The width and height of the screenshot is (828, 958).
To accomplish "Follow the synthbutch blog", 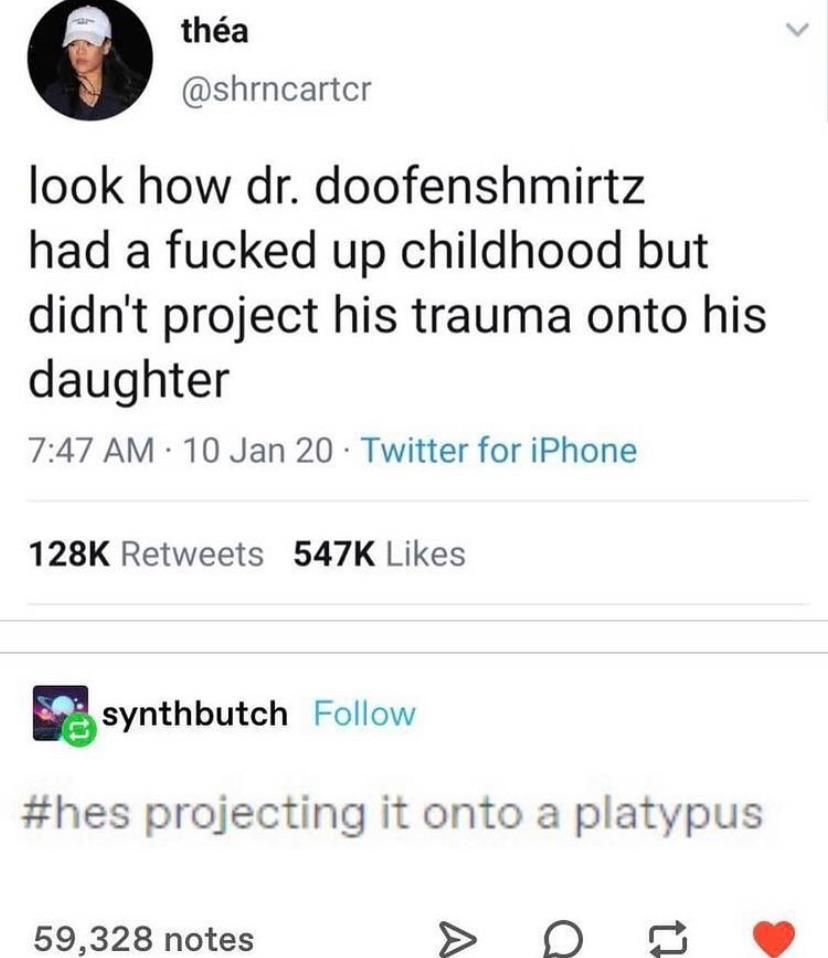I will coord(364,714).
